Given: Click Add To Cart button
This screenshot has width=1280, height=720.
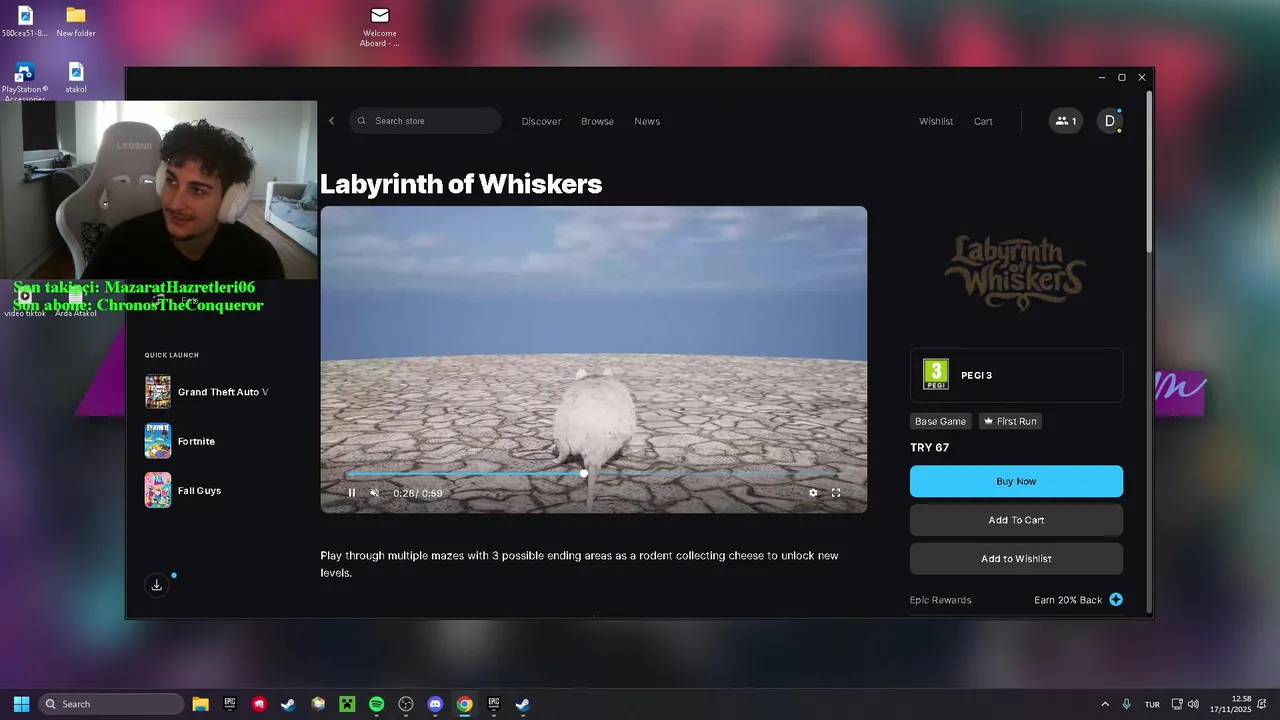Looking at the screenshot, I should click(x=1016, y=520).
